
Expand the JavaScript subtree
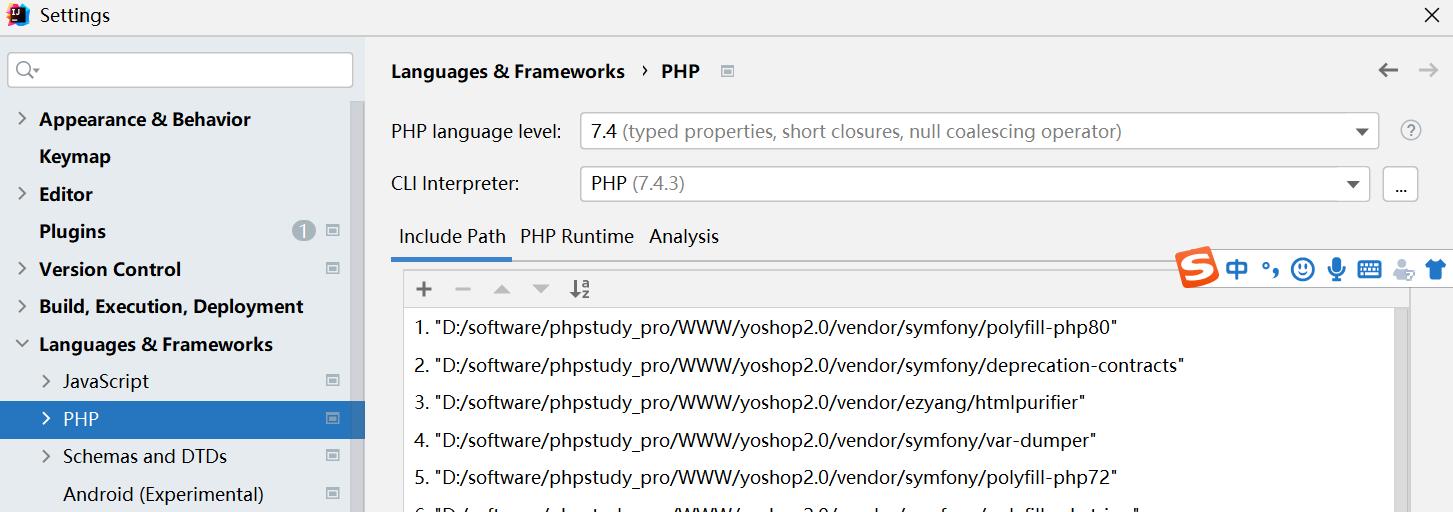46,381
